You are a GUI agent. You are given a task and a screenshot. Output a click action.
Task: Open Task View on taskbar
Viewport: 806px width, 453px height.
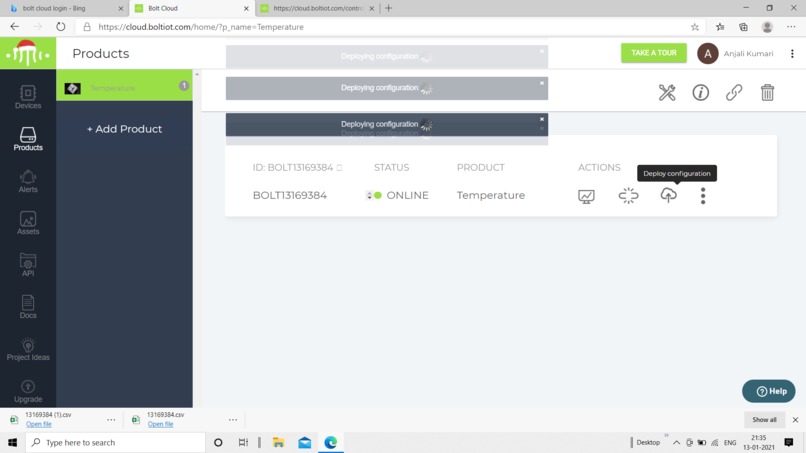[x=243, y=442]
